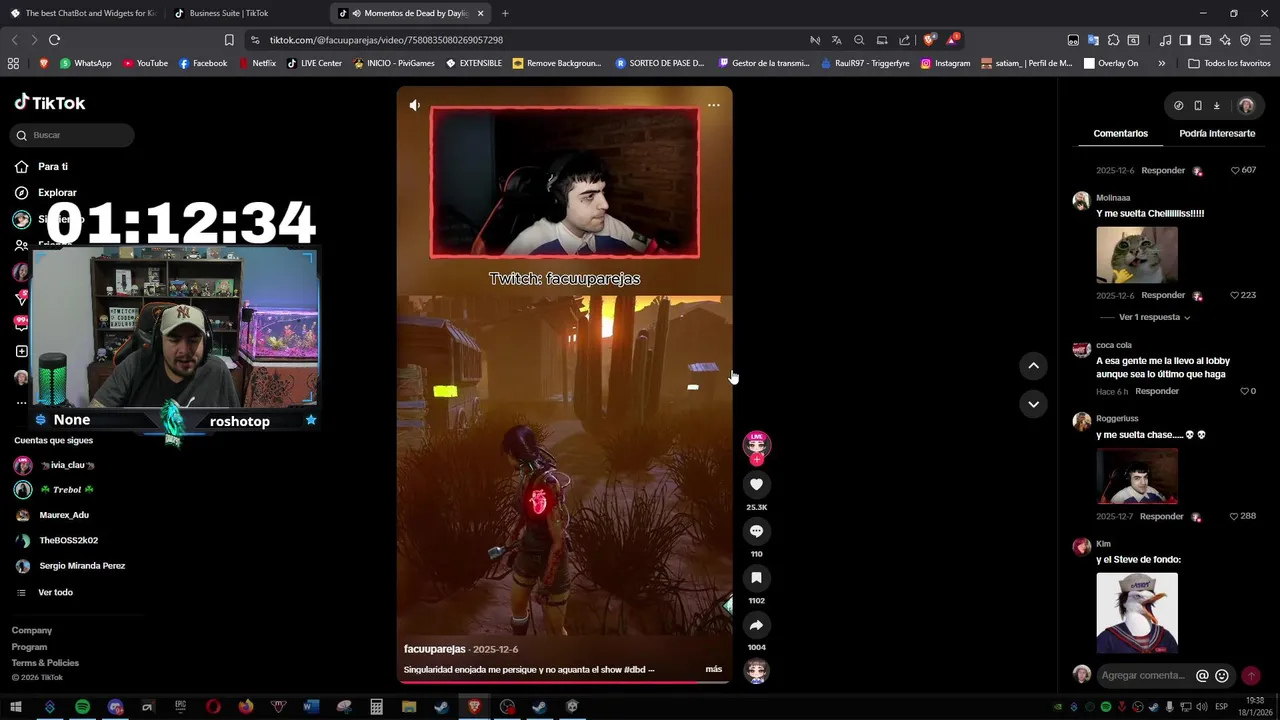This screenshot has height=720, width=1280.
Task: Open the Brave Wallet icon
Action: click(x=1205, y=40)
